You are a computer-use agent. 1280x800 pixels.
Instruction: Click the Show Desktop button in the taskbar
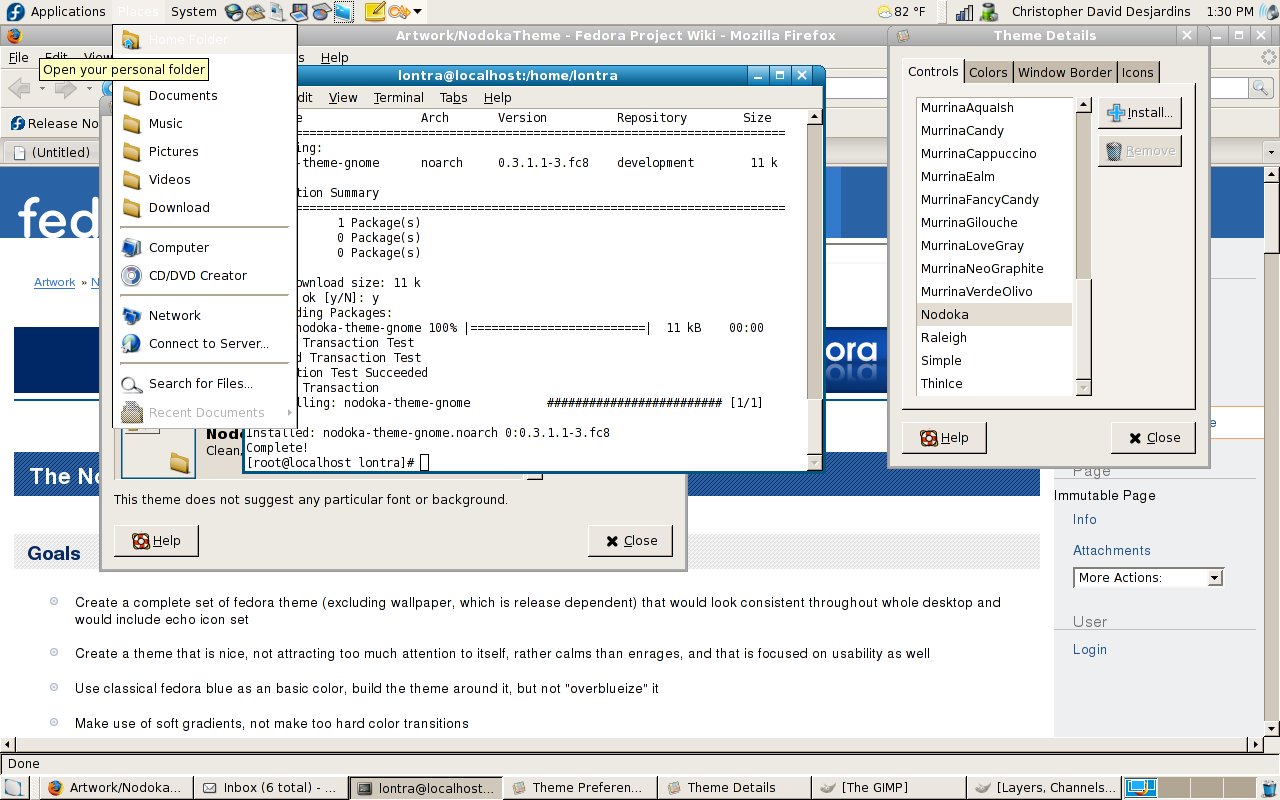15,788
